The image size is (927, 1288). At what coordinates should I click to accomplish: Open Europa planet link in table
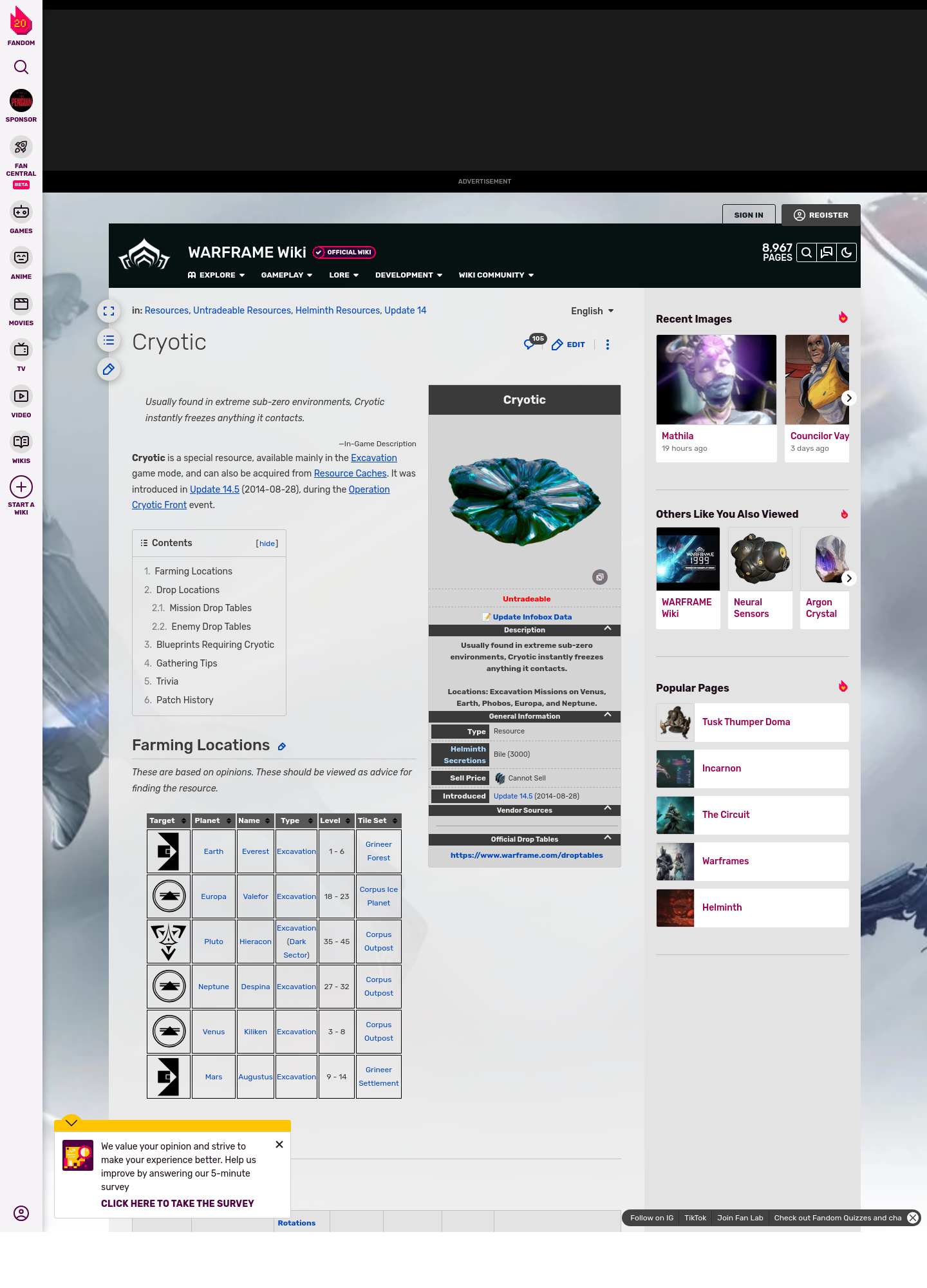coord(214,896)
